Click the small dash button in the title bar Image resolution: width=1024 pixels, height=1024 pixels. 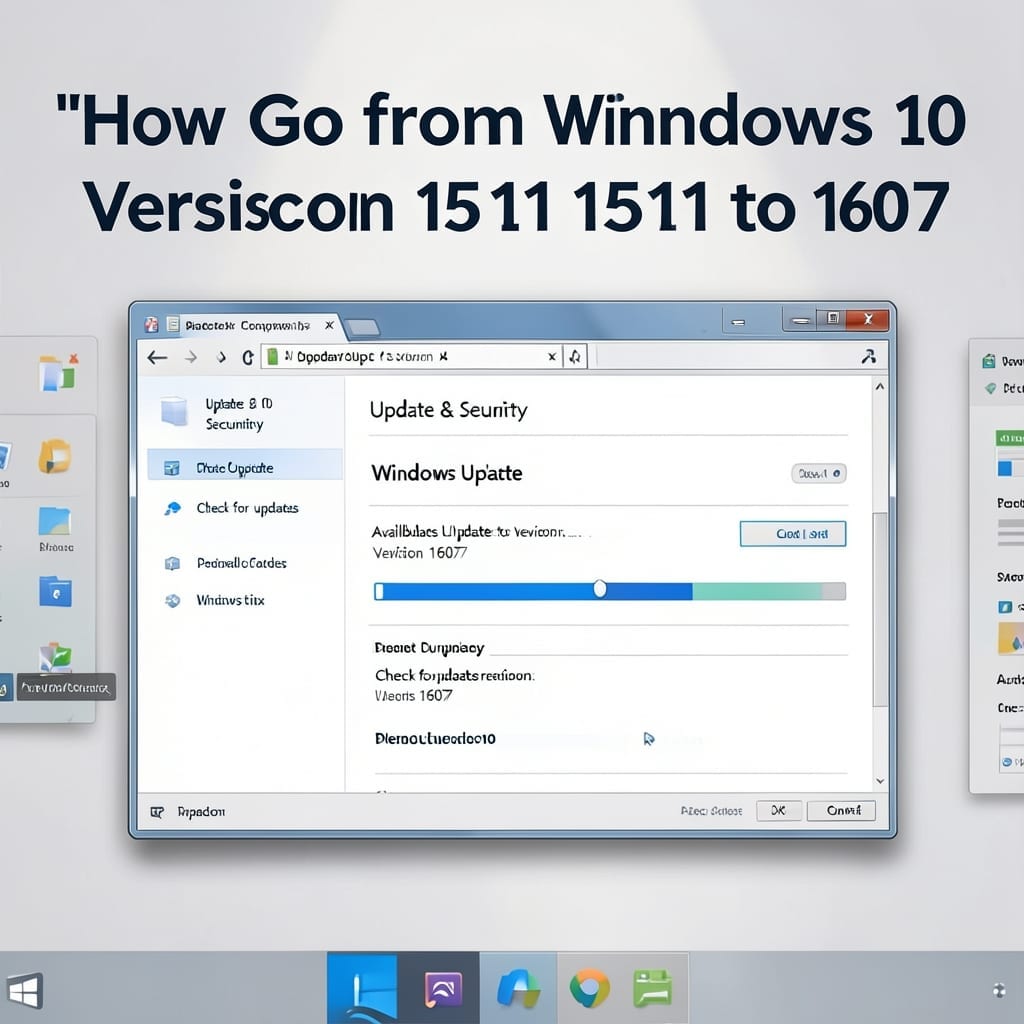click(x=739, y=322)
